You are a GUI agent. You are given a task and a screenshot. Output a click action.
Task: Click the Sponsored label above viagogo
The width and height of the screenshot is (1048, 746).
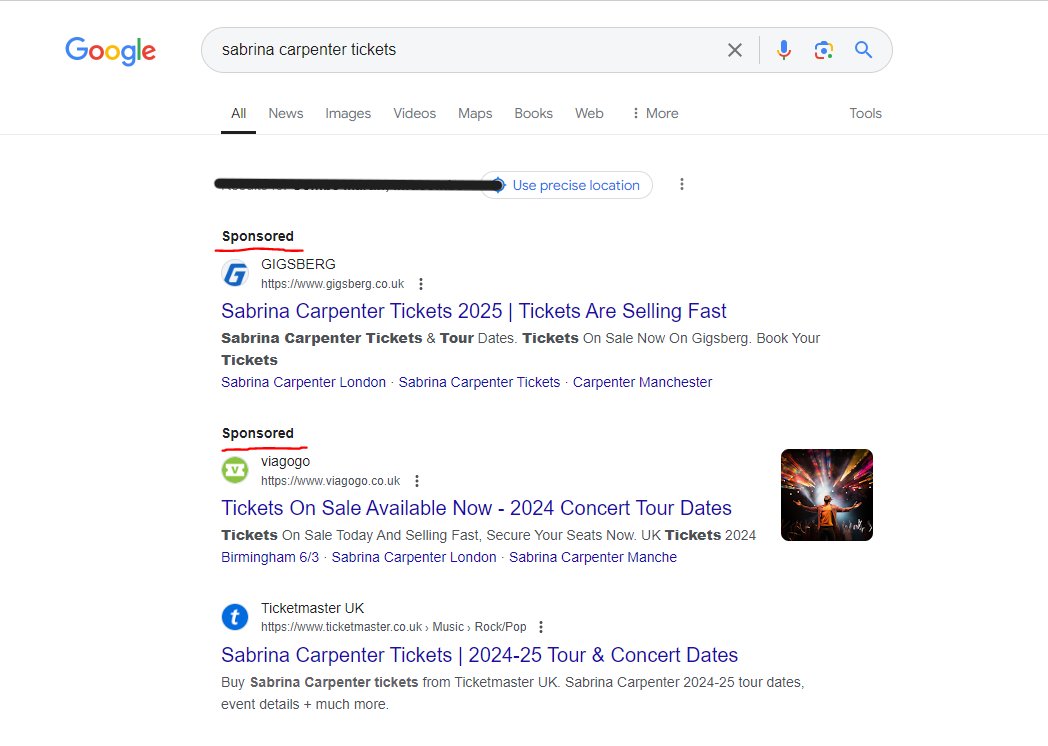point(257,433)
